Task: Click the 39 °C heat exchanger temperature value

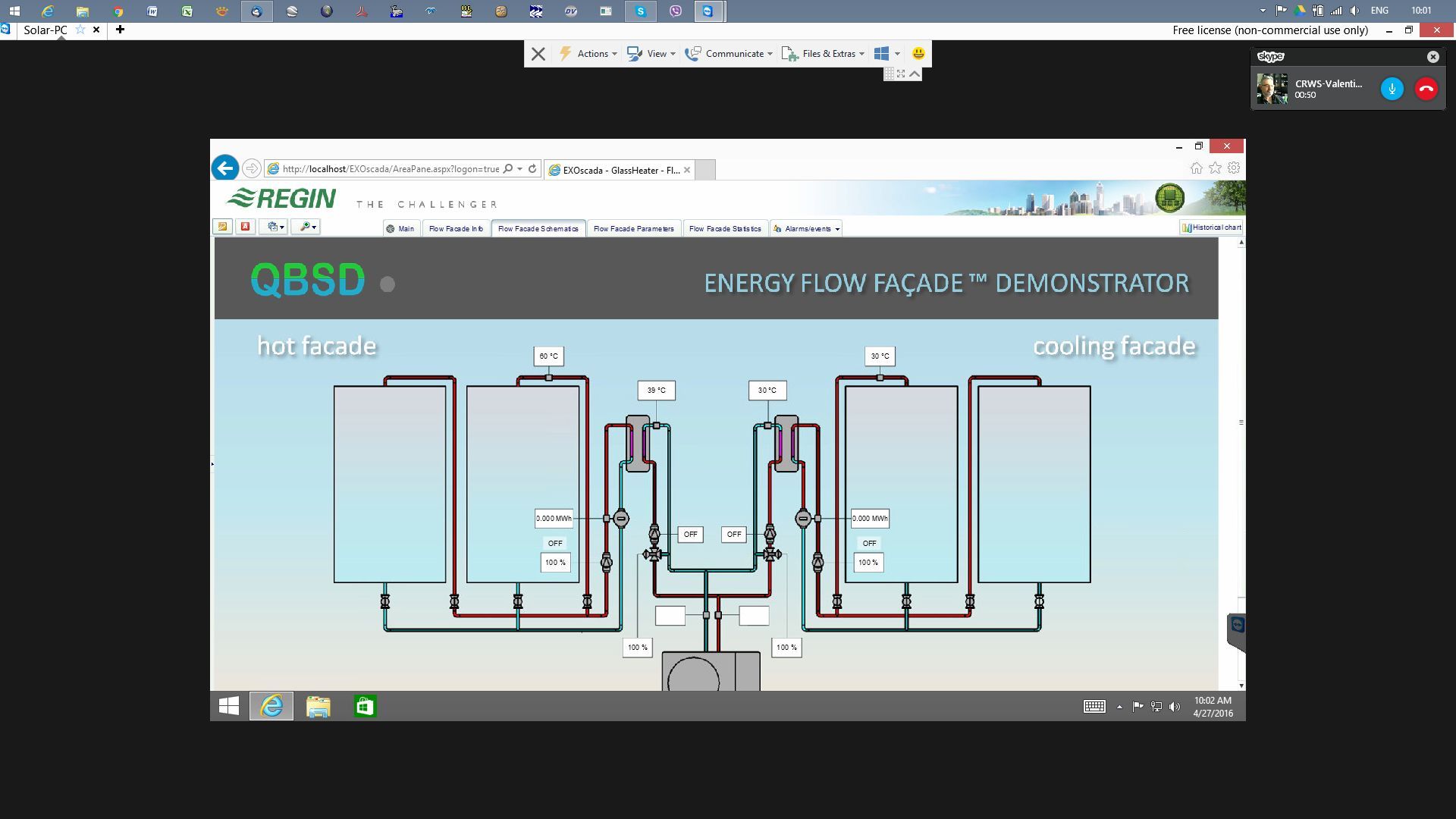Action: (x=656, y=391)
